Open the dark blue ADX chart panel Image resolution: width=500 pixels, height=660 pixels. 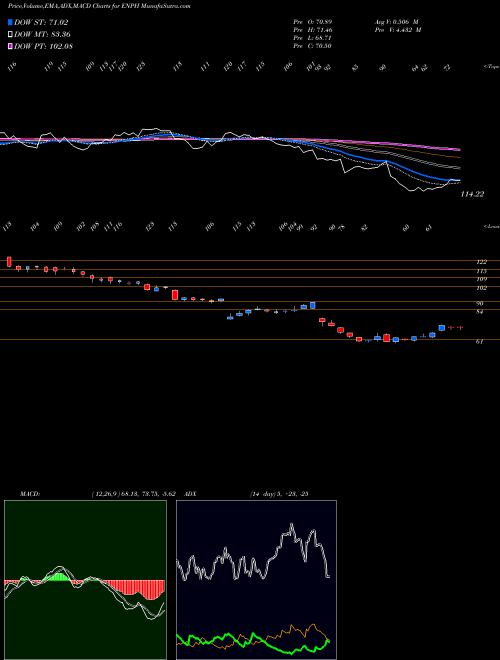click(256, 580)
